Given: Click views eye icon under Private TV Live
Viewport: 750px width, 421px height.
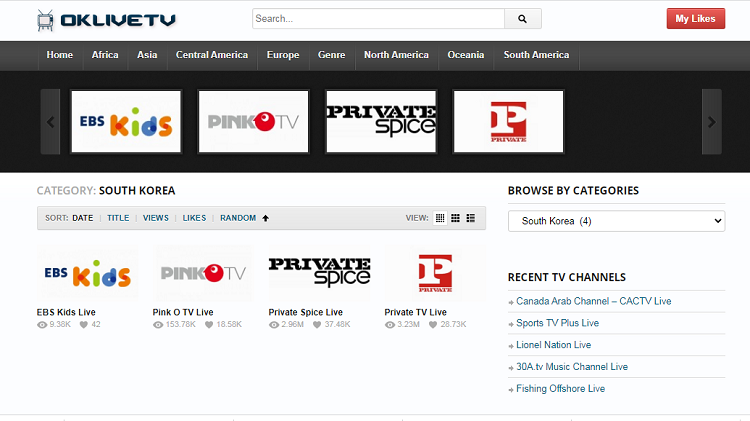Looking at the screenshot, I should pyautogui.click(x=390, y=325).
